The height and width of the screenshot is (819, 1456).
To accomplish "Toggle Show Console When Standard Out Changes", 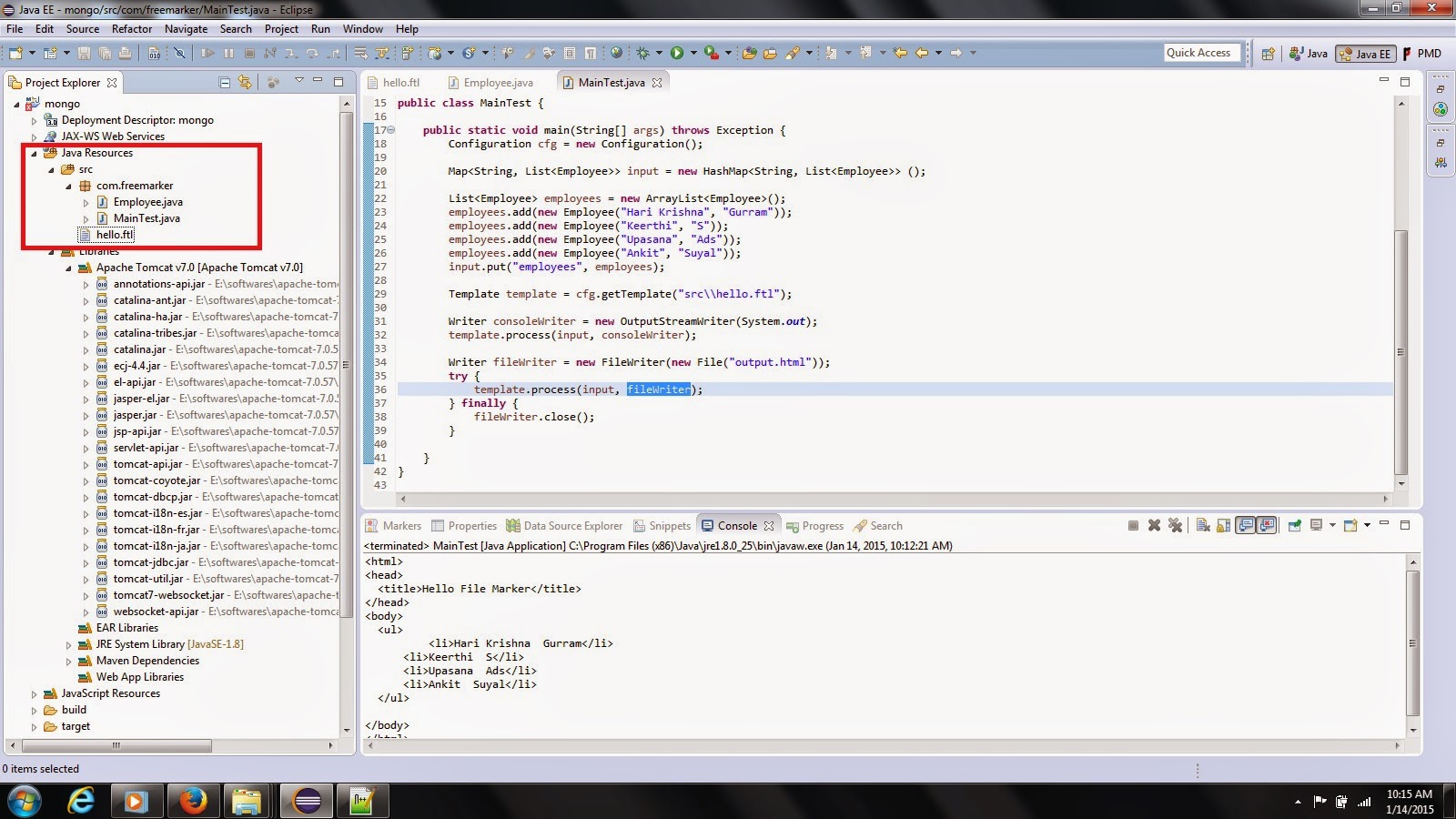I will 1245,525.
